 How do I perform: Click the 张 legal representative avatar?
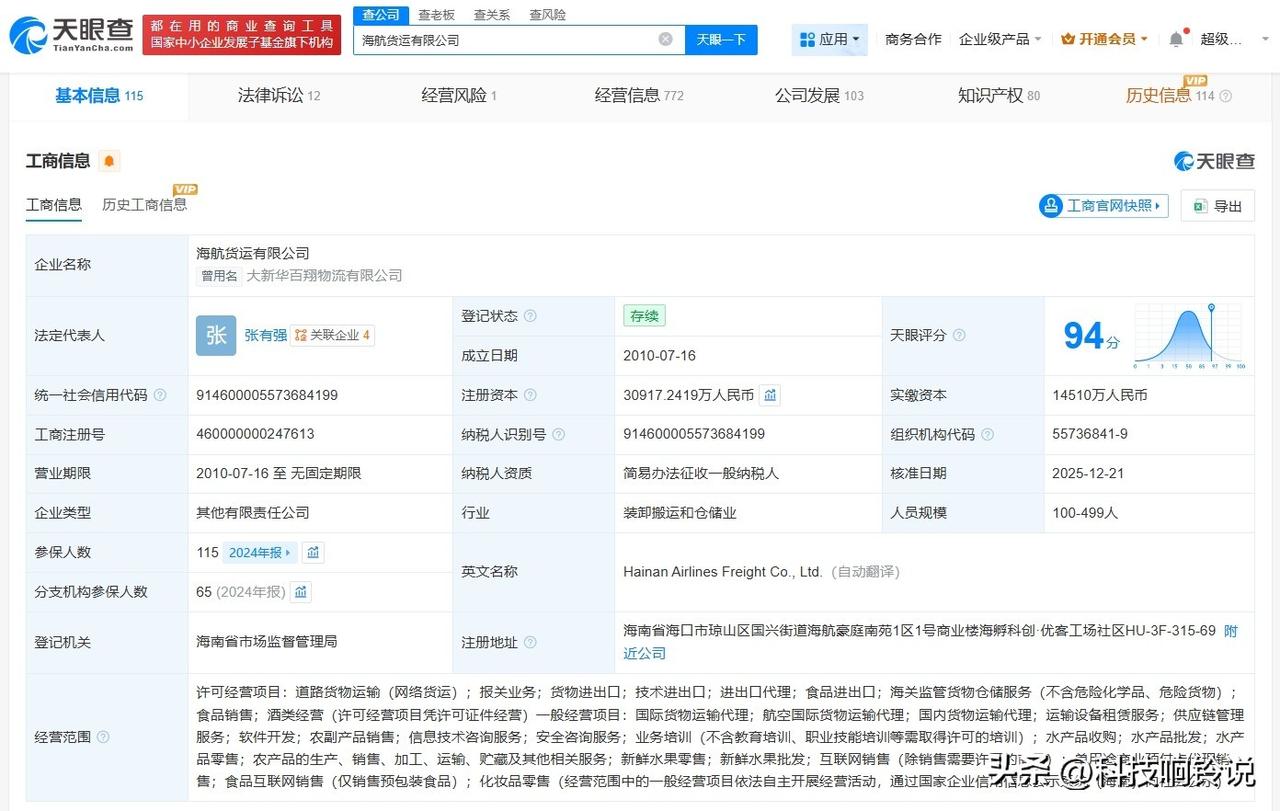216,336
